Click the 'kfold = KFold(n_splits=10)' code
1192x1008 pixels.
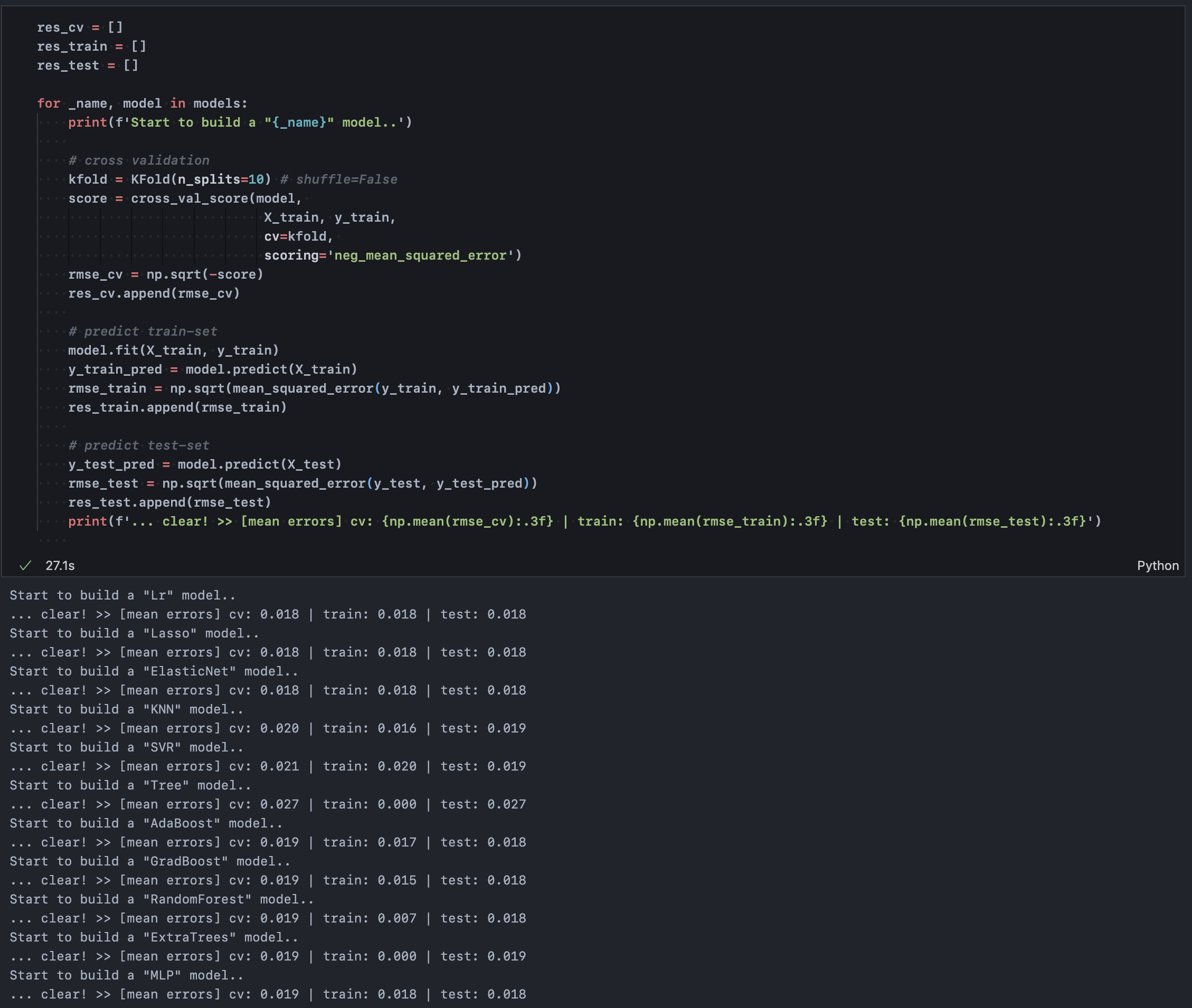point(170,179)
